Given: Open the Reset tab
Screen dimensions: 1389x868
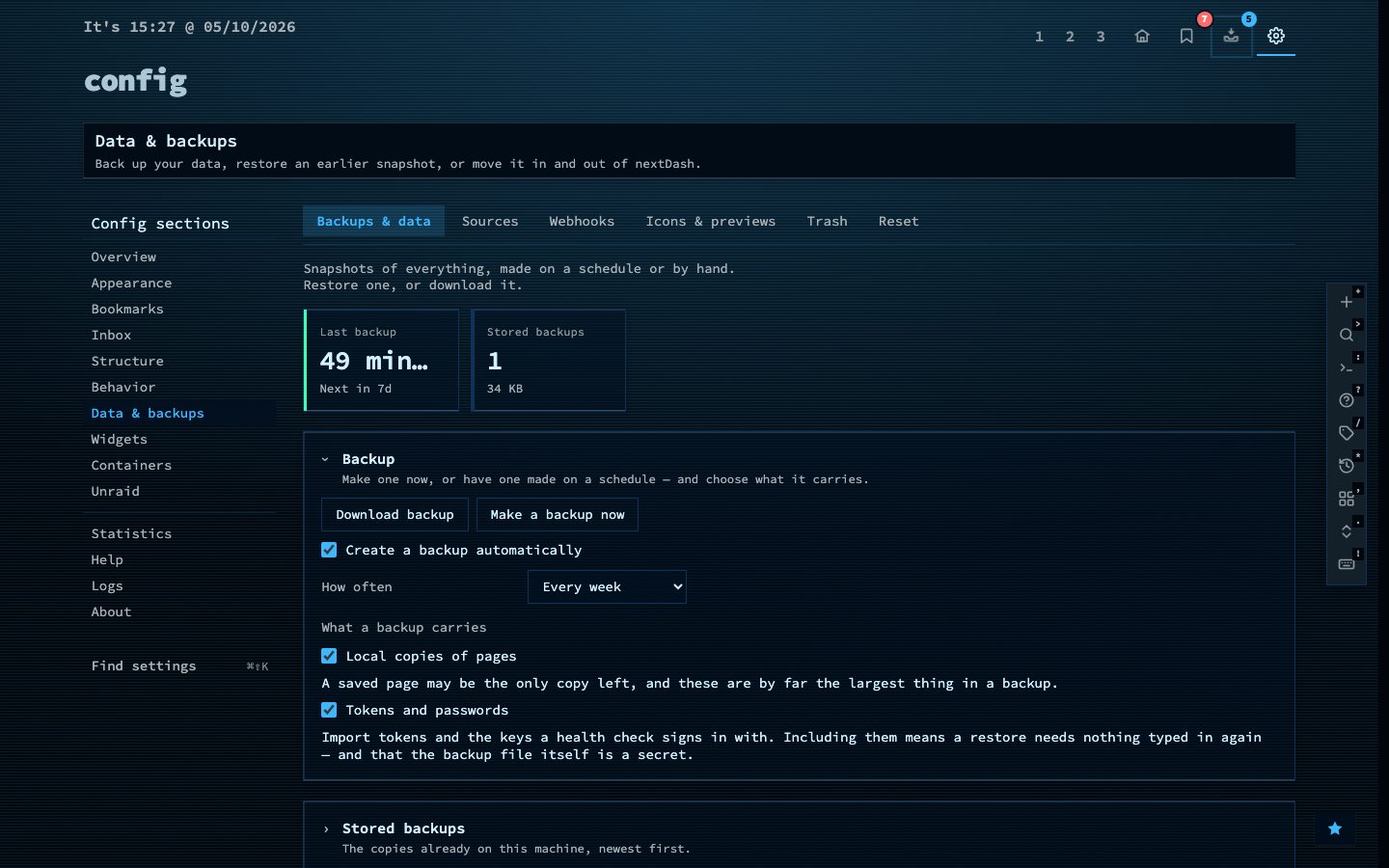Looking at the screenshot, I should point(898,221).
